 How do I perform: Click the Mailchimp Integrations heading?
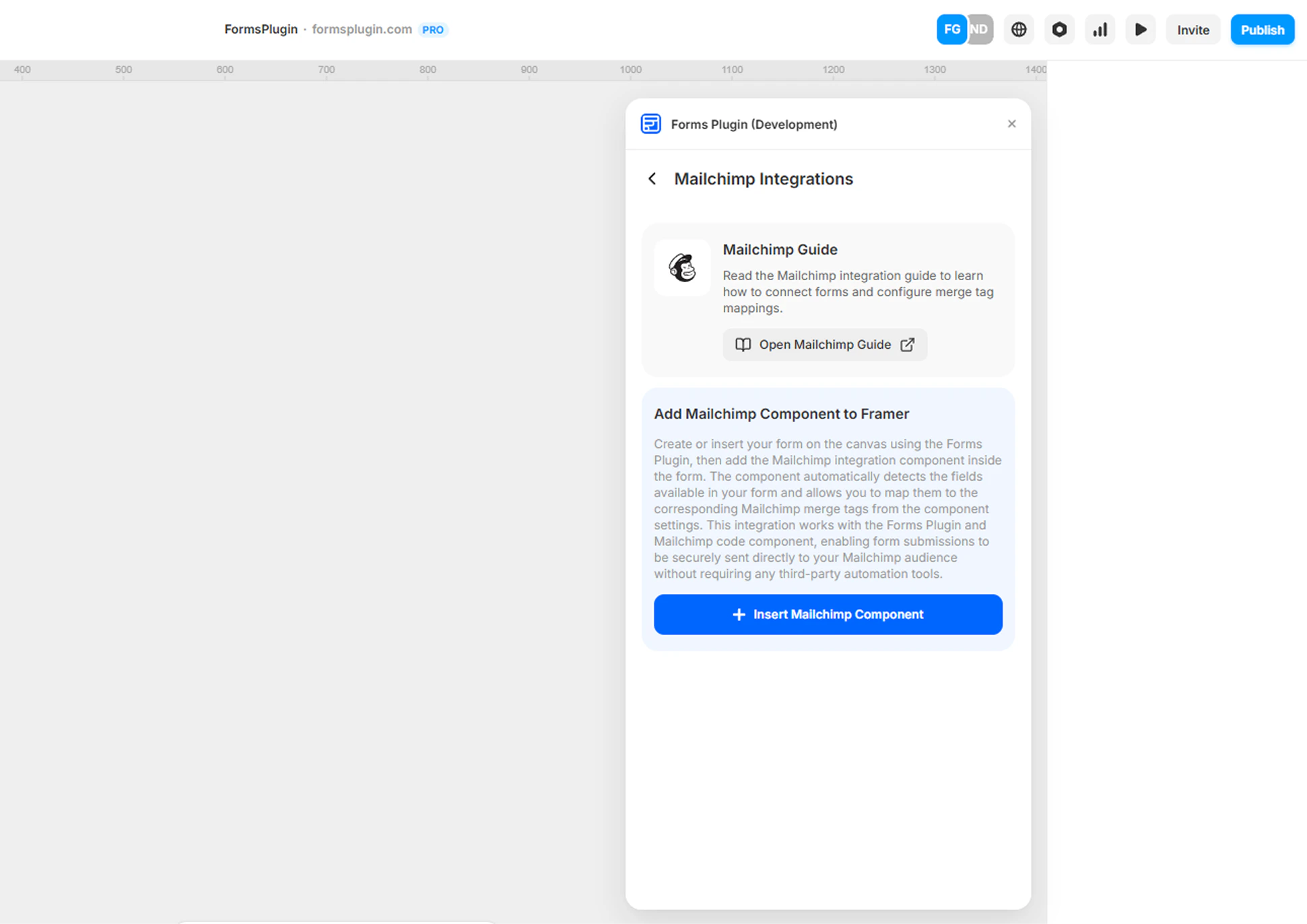tap(764, 178)
